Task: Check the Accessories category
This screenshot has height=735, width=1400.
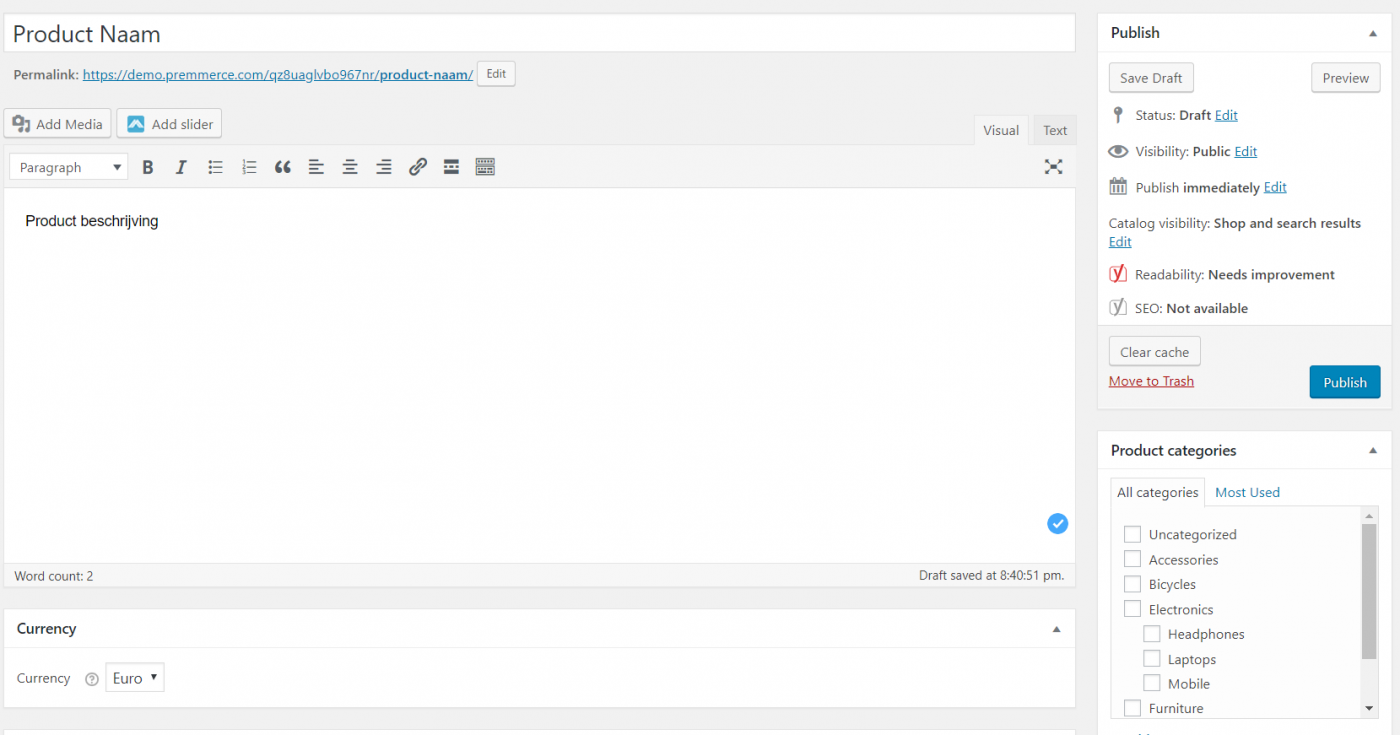Action: click(x=1132, y=559)
